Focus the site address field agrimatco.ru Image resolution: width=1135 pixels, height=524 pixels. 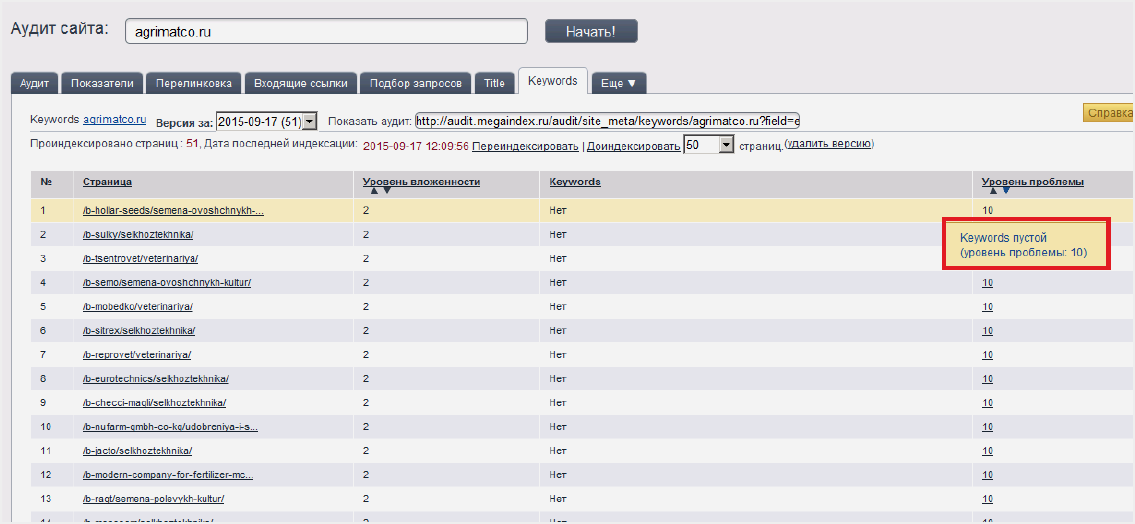[x=326, y=32]
